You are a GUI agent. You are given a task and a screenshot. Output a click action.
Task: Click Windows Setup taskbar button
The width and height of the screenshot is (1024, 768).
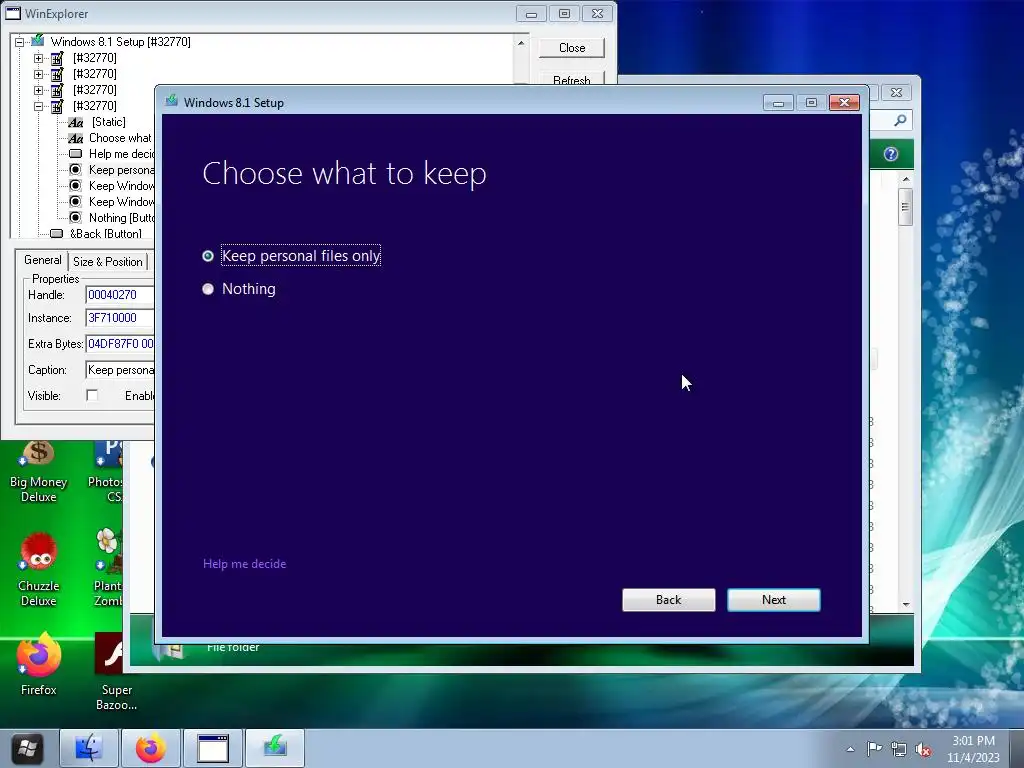point(275,748)
